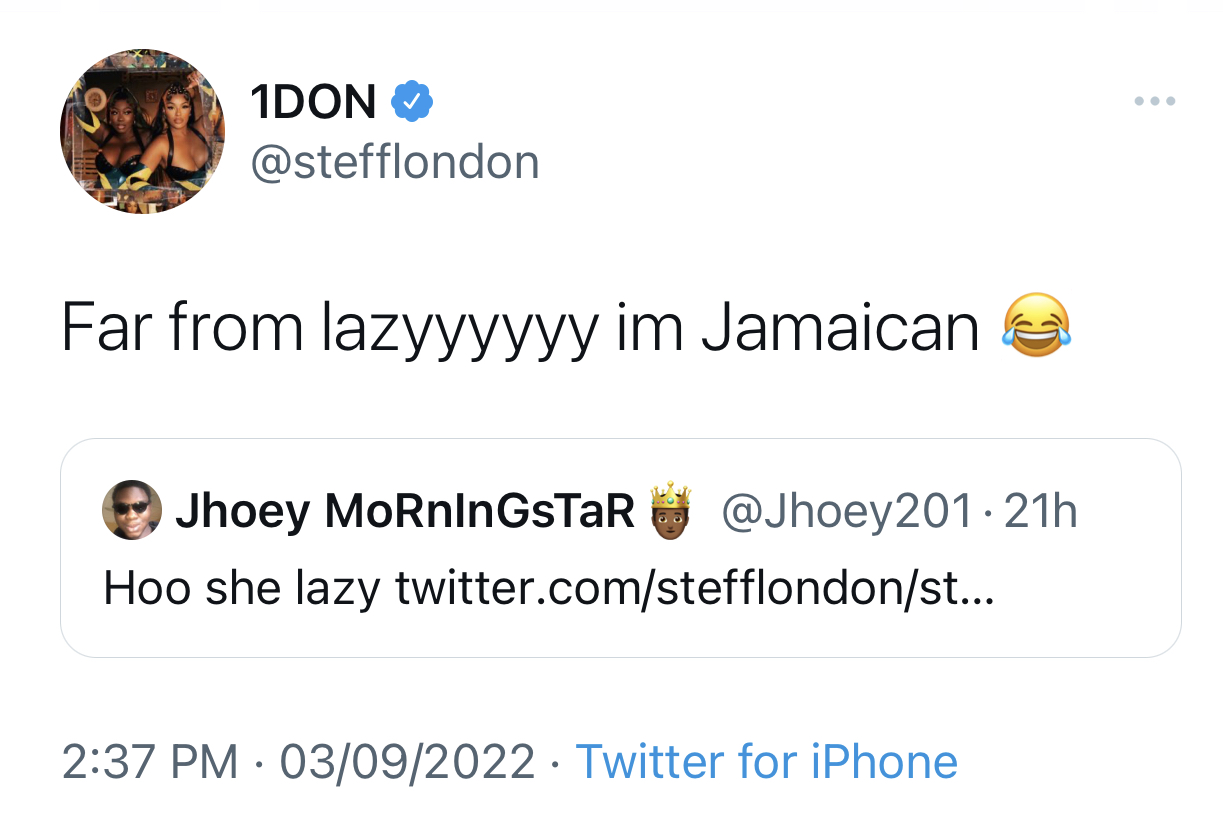
Task: Click the 03/09/2022 date
Action: tap(407, 762)
